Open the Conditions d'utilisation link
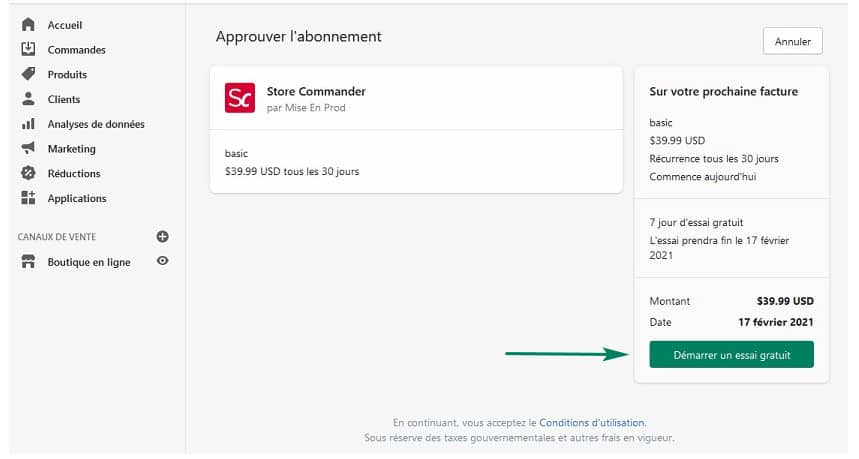This screenshot has height=459, width=859. point(592,423)
